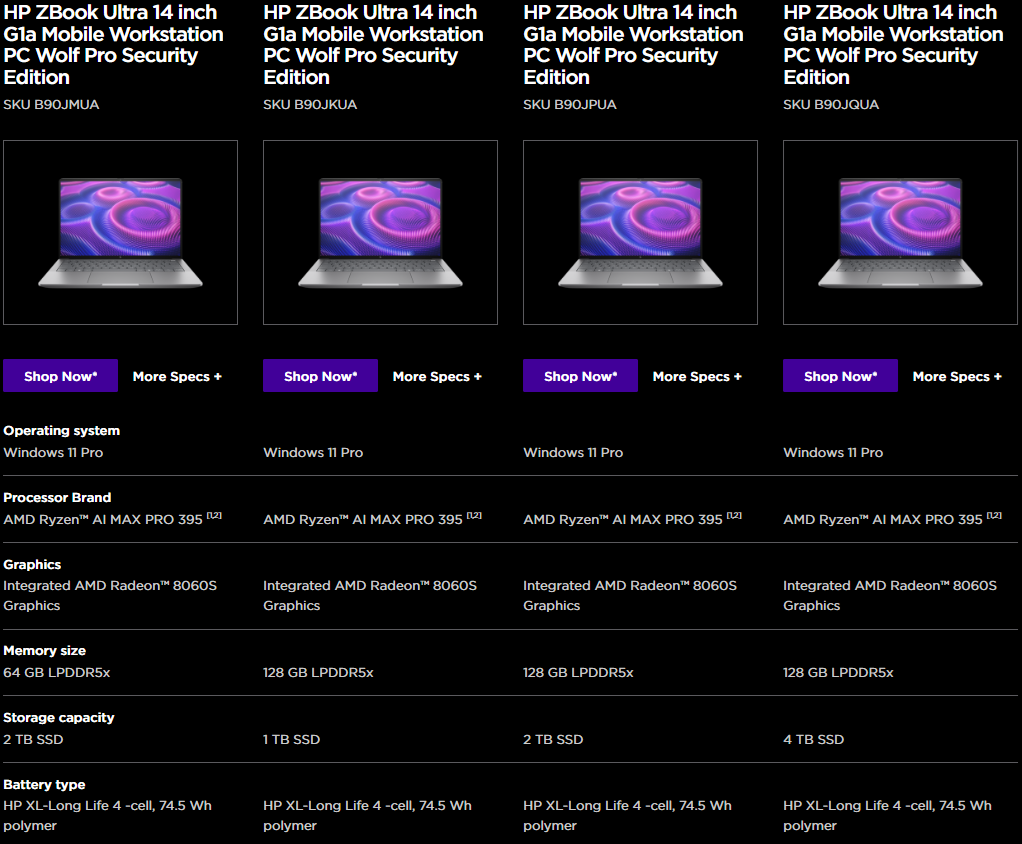Image resolution: width=1022 pixels, height=844 pixels.
Task: Click the product title above SKU B90JQUA
Action: pos(893,45)
